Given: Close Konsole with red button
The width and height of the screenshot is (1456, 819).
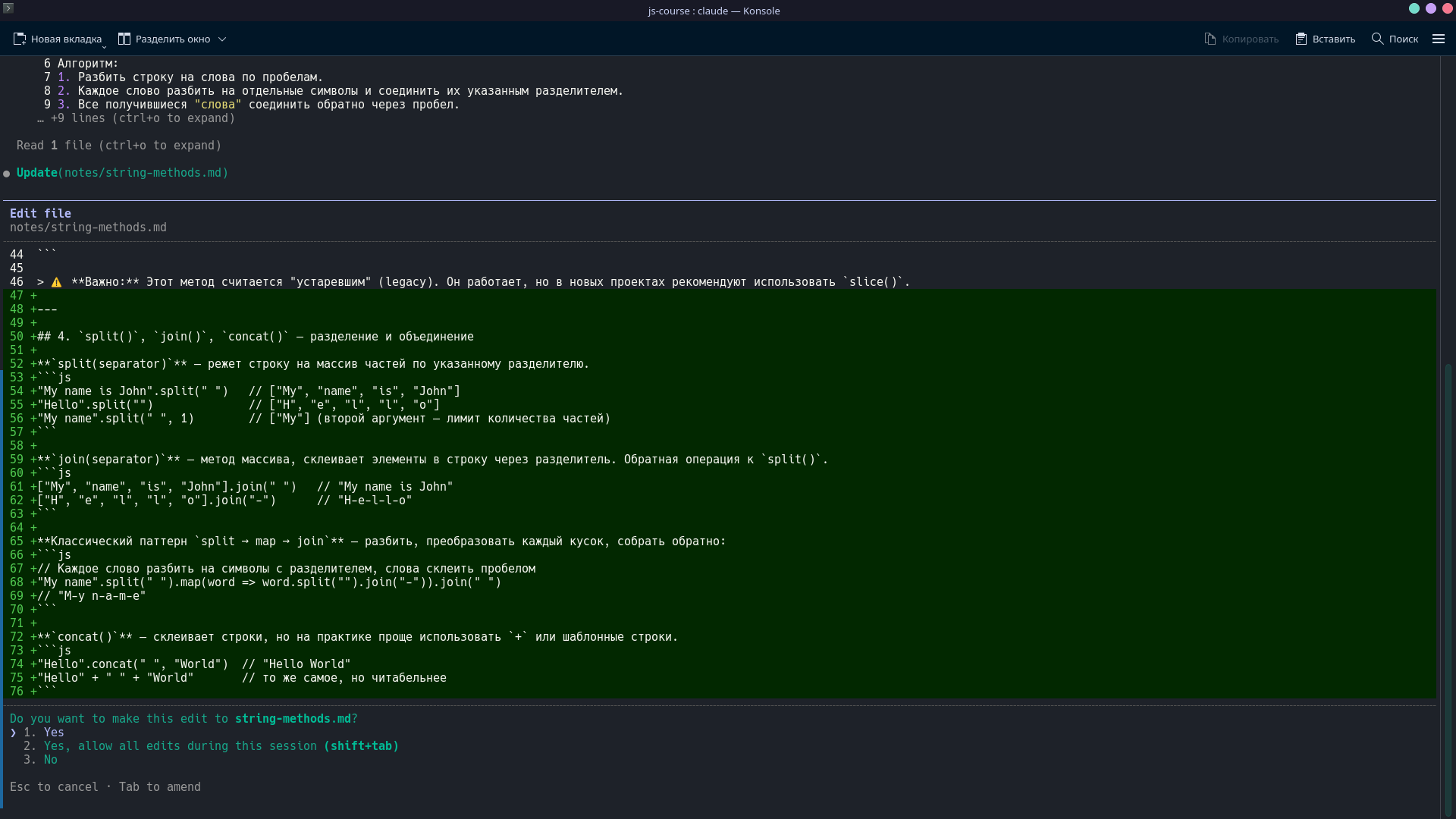Looking at the screenshot, I should tap(1448, 8).
